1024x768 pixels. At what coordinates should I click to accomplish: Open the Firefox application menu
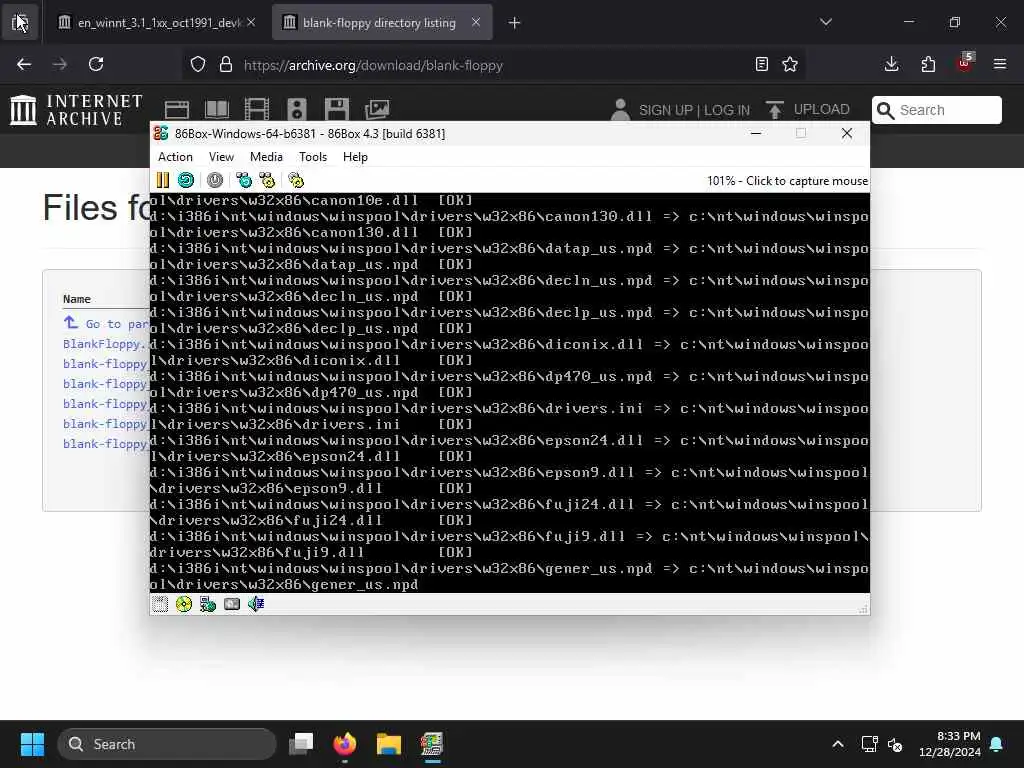point(1000,64)
